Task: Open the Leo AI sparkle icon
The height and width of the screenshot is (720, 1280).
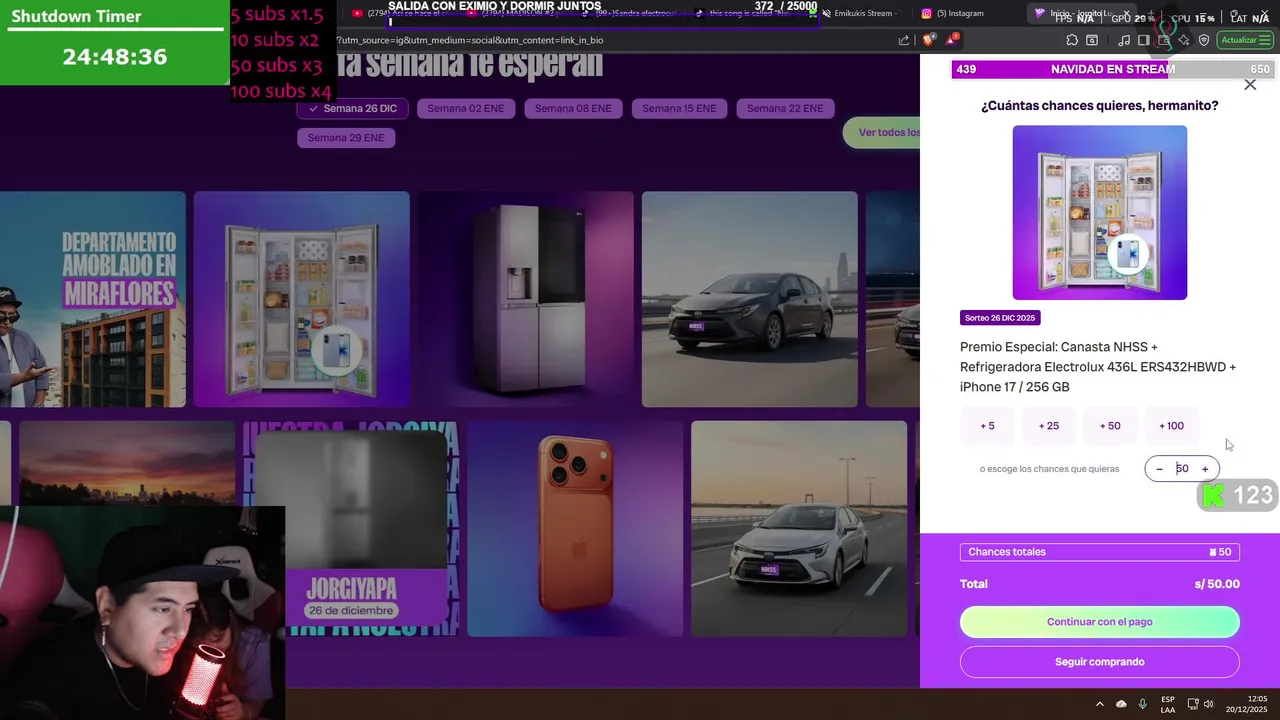Action: click(x=1184, y=40)
